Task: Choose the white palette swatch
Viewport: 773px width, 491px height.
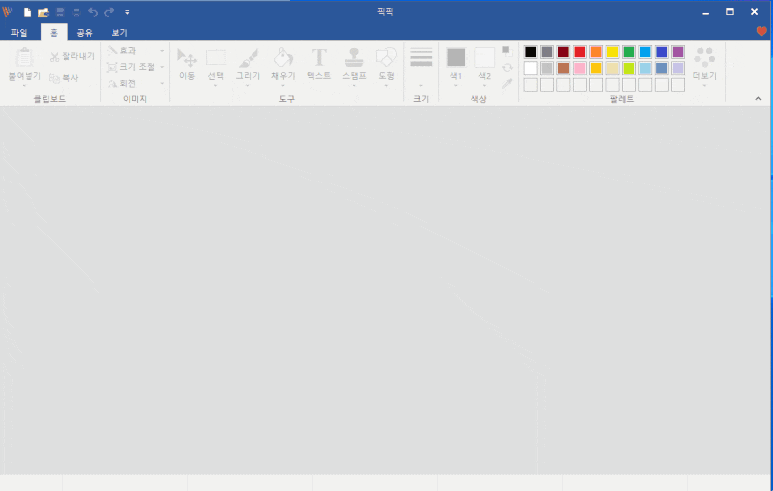Action: 530,68
